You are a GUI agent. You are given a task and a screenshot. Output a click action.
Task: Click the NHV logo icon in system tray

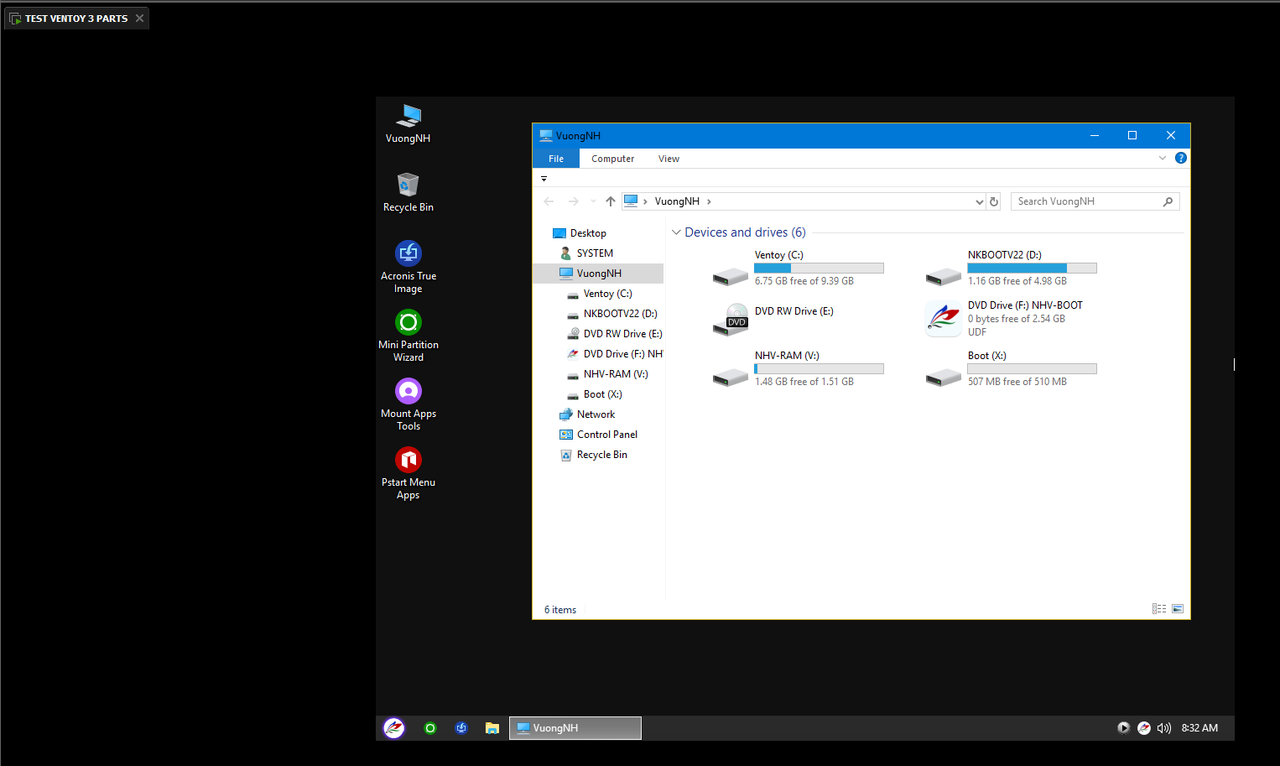(x=1143, y=728)
